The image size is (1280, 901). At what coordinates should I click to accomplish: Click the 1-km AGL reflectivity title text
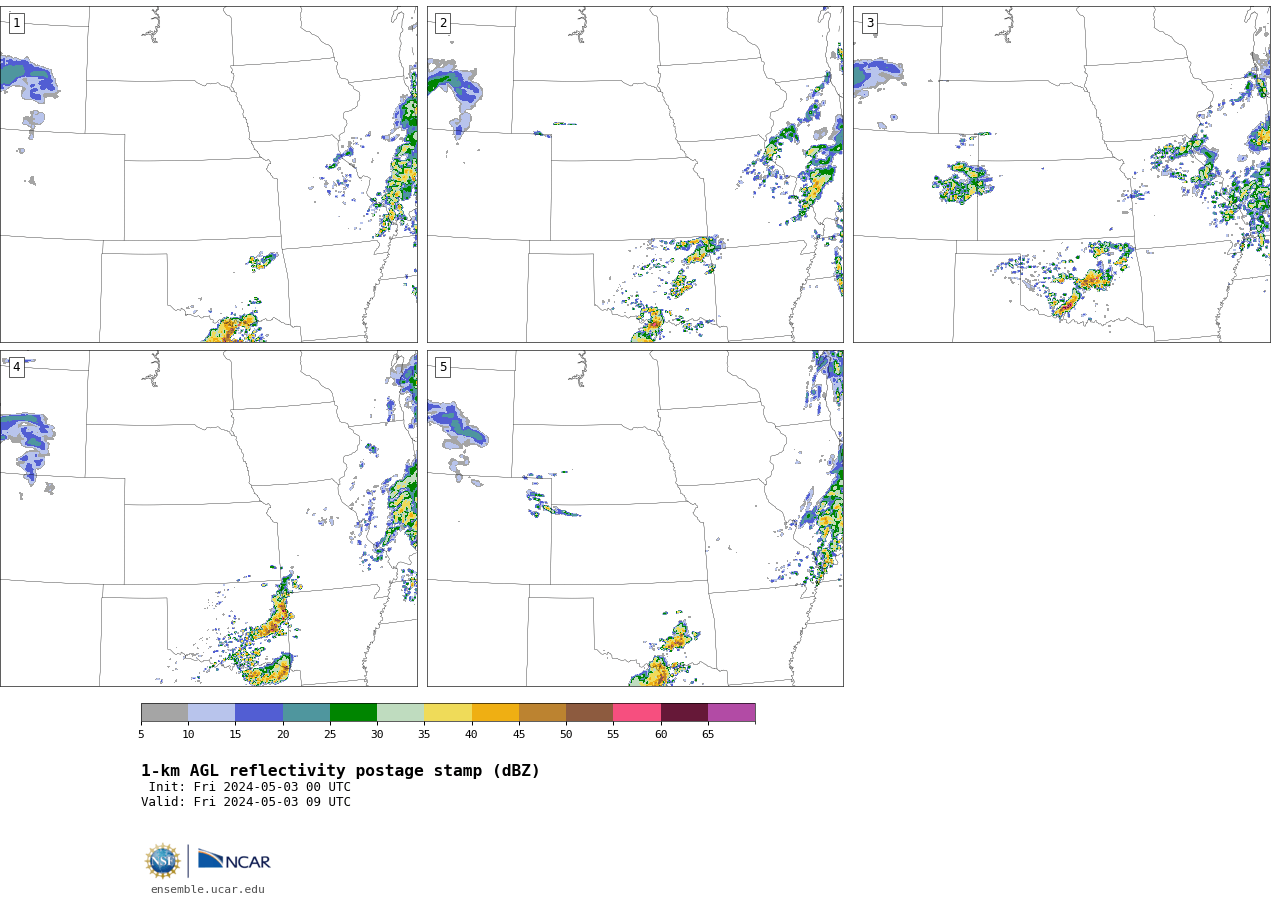tap(340, 771)
